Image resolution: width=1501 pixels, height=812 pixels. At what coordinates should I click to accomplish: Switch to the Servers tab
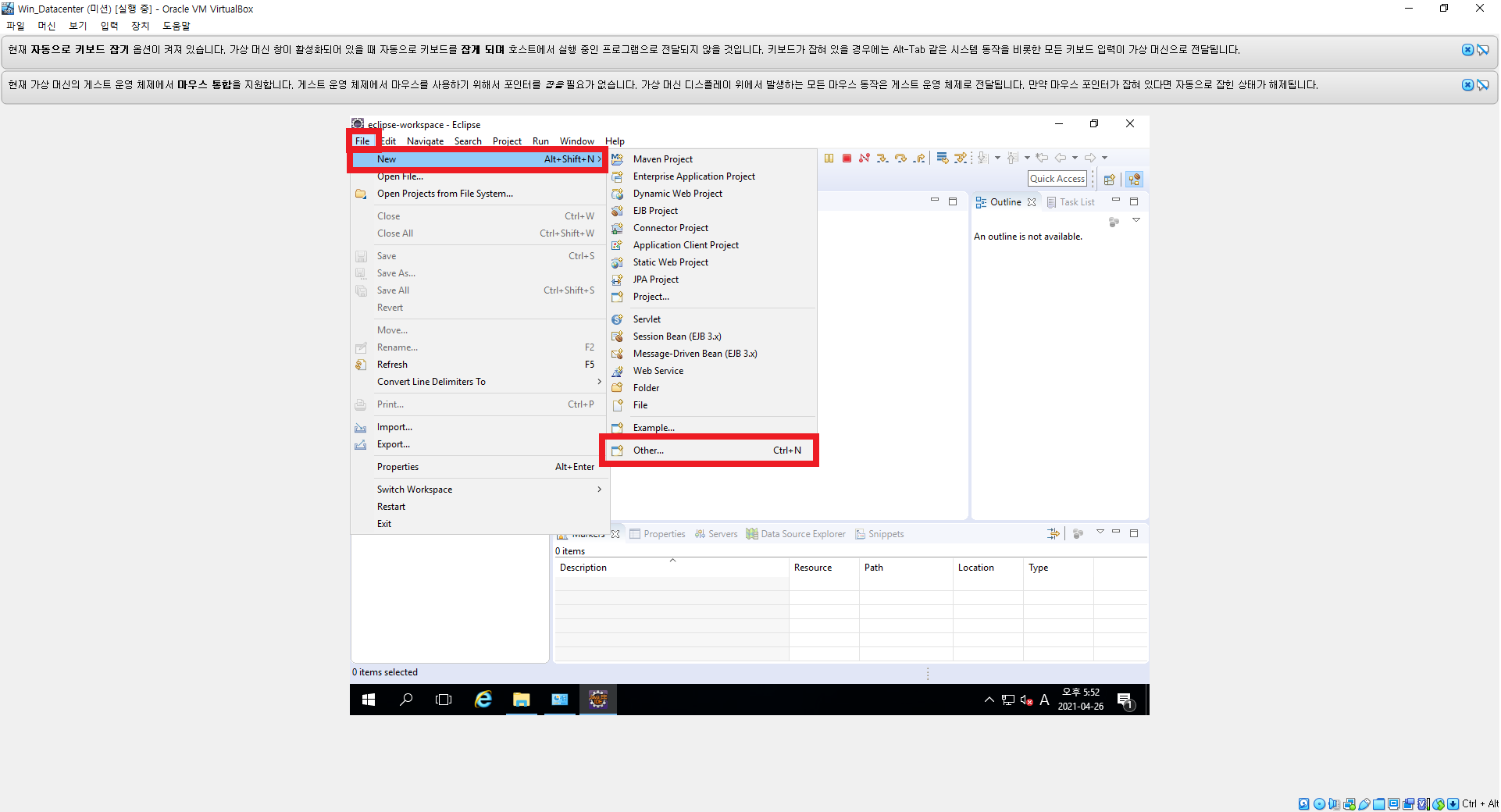(x=716, y=534)
